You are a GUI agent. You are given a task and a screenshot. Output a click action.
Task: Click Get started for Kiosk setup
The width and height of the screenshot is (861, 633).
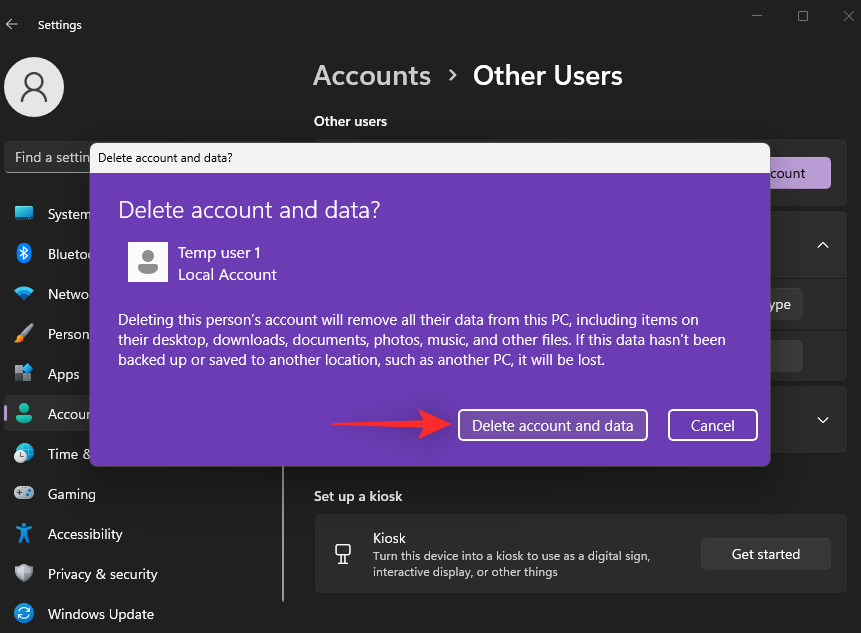765,554
